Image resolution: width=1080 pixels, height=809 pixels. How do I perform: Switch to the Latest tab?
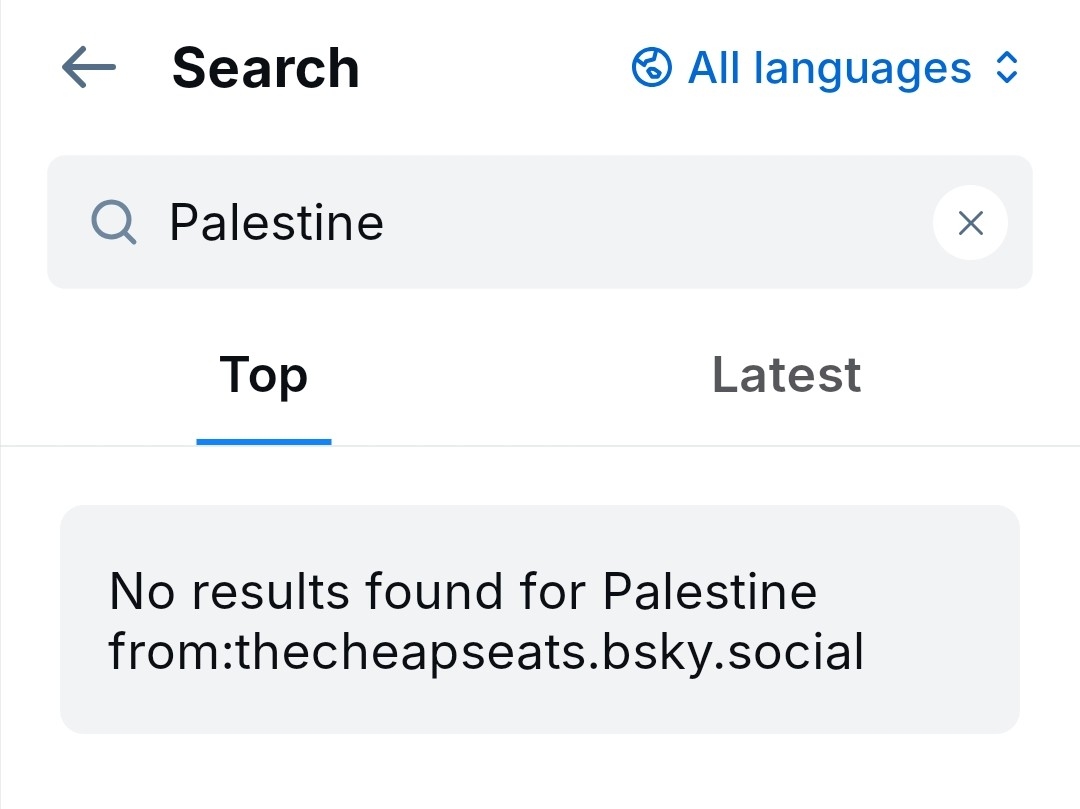coord(786,375)
